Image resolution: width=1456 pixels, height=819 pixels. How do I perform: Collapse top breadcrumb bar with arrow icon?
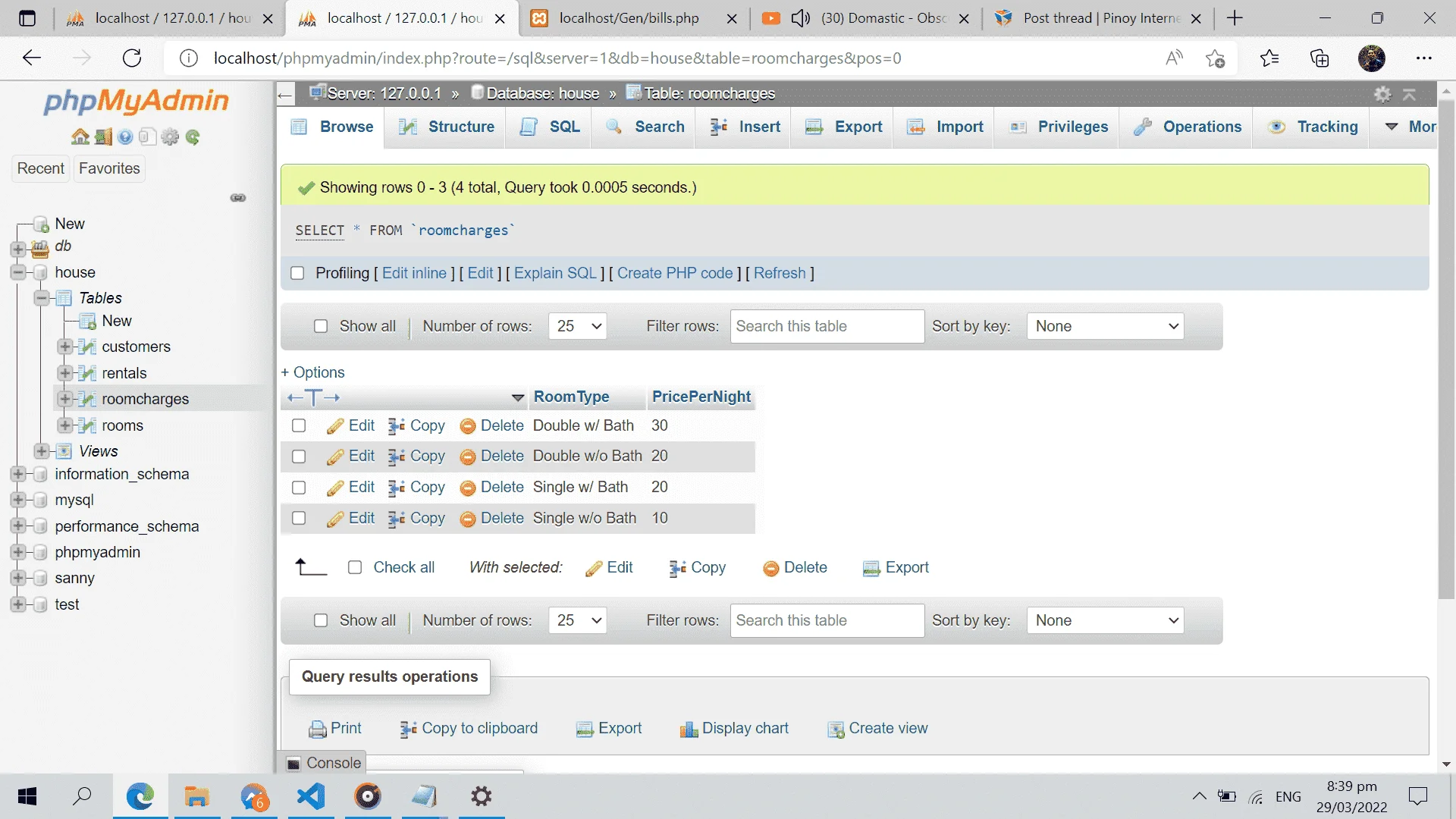(x=1410, y=94)
